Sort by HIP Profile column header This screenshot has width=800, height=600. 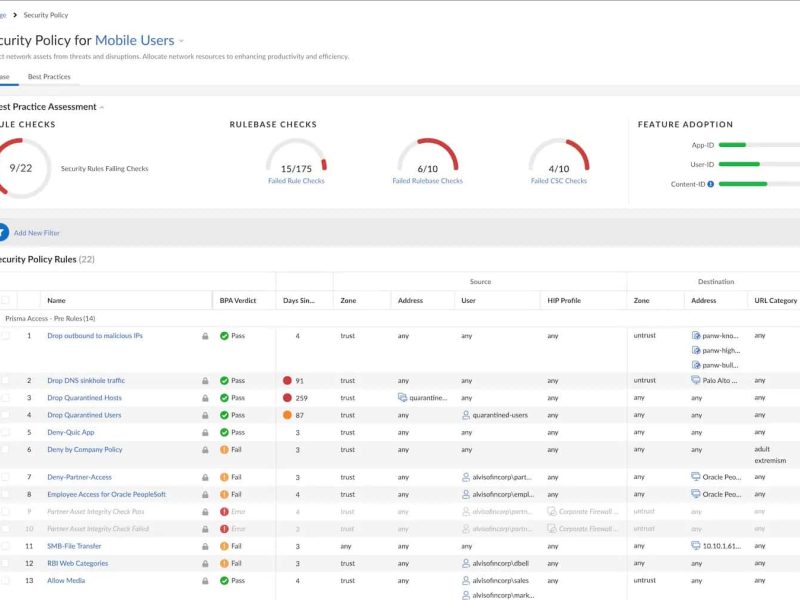point(564,301)
